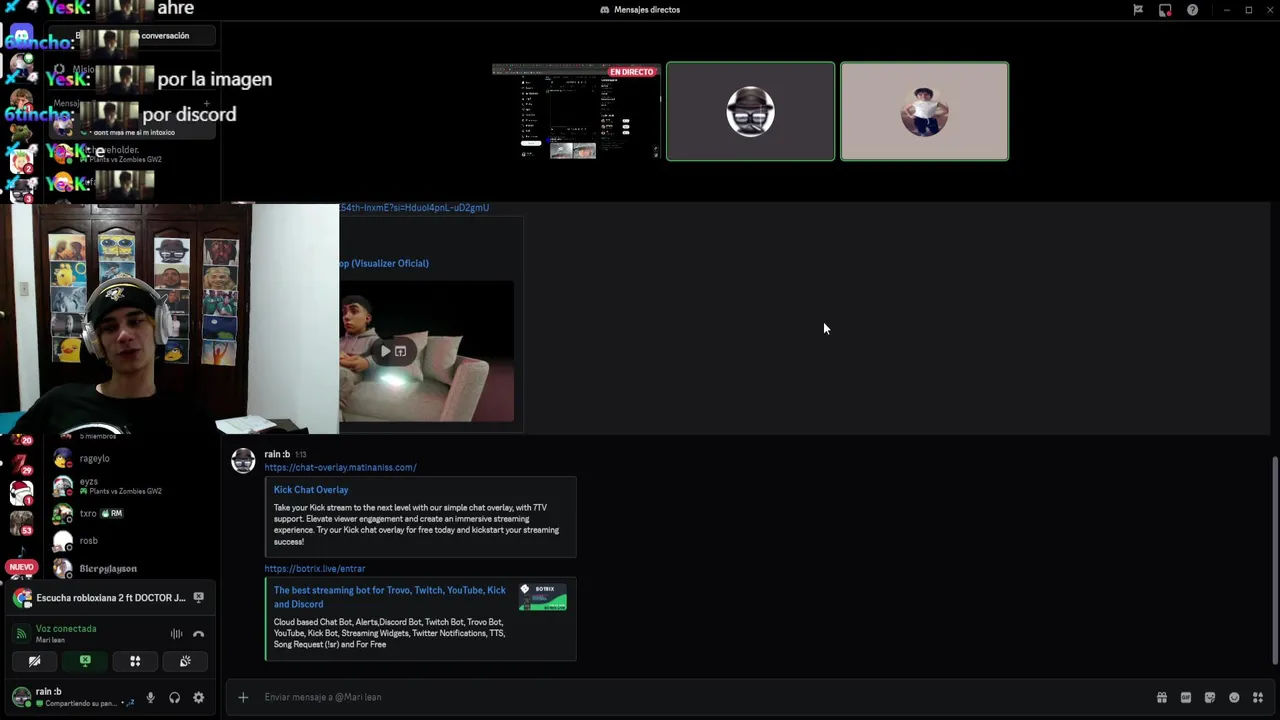Click the chat scrollbar

pos(1274,560)
